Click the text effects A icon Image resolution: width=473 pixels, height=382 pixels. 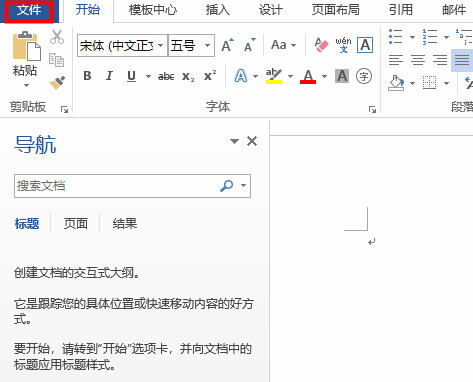coord(241,76)
